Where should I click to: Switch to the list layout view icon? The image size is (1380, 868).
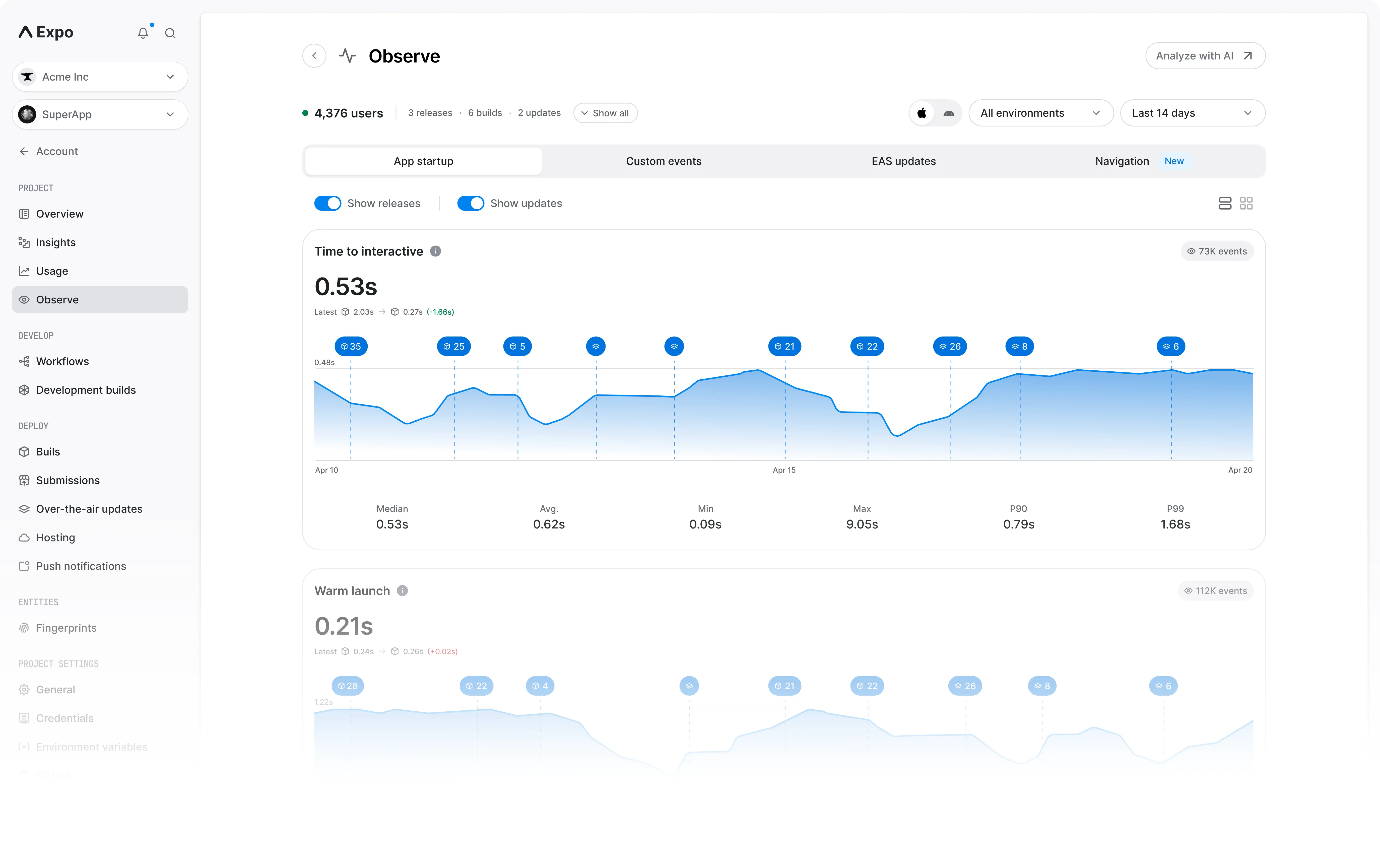tap(1225, 204)
